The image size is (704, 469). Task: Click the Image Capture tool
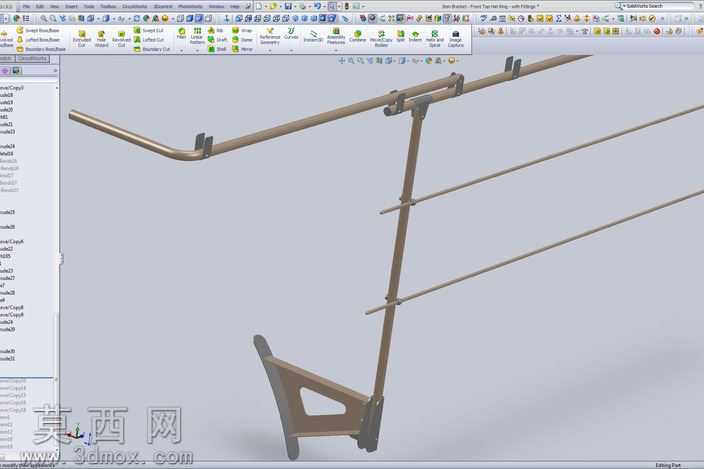click(x=455, y=39)
